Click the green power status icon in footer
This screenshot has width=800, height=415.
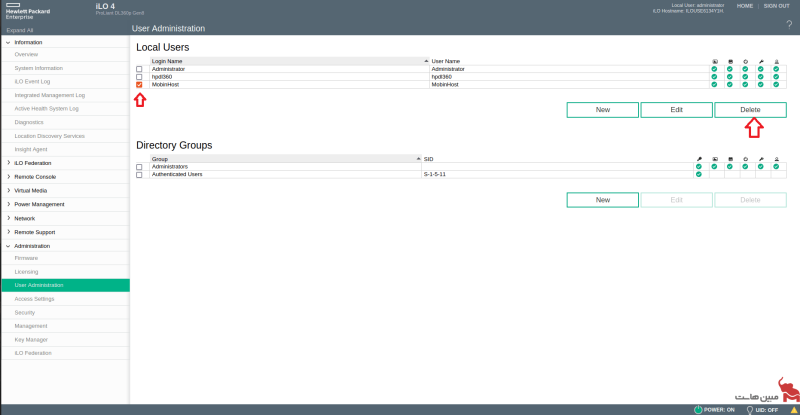[698, 409]
